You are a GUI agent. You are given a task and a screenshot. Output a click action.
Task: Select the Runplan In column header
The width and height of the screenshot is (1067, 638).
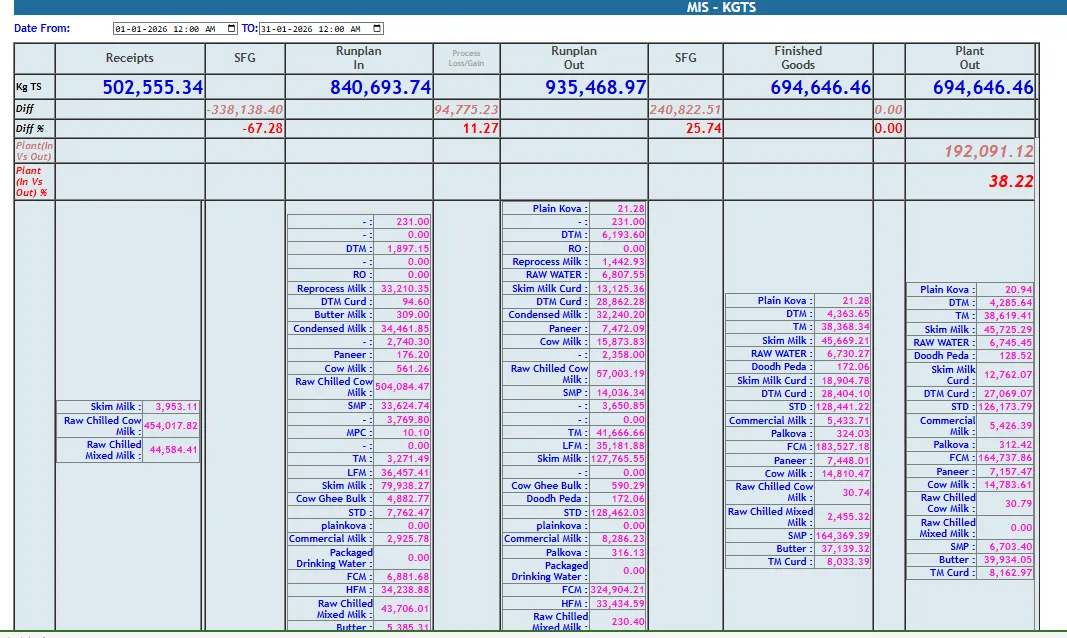tap(359, 58)
